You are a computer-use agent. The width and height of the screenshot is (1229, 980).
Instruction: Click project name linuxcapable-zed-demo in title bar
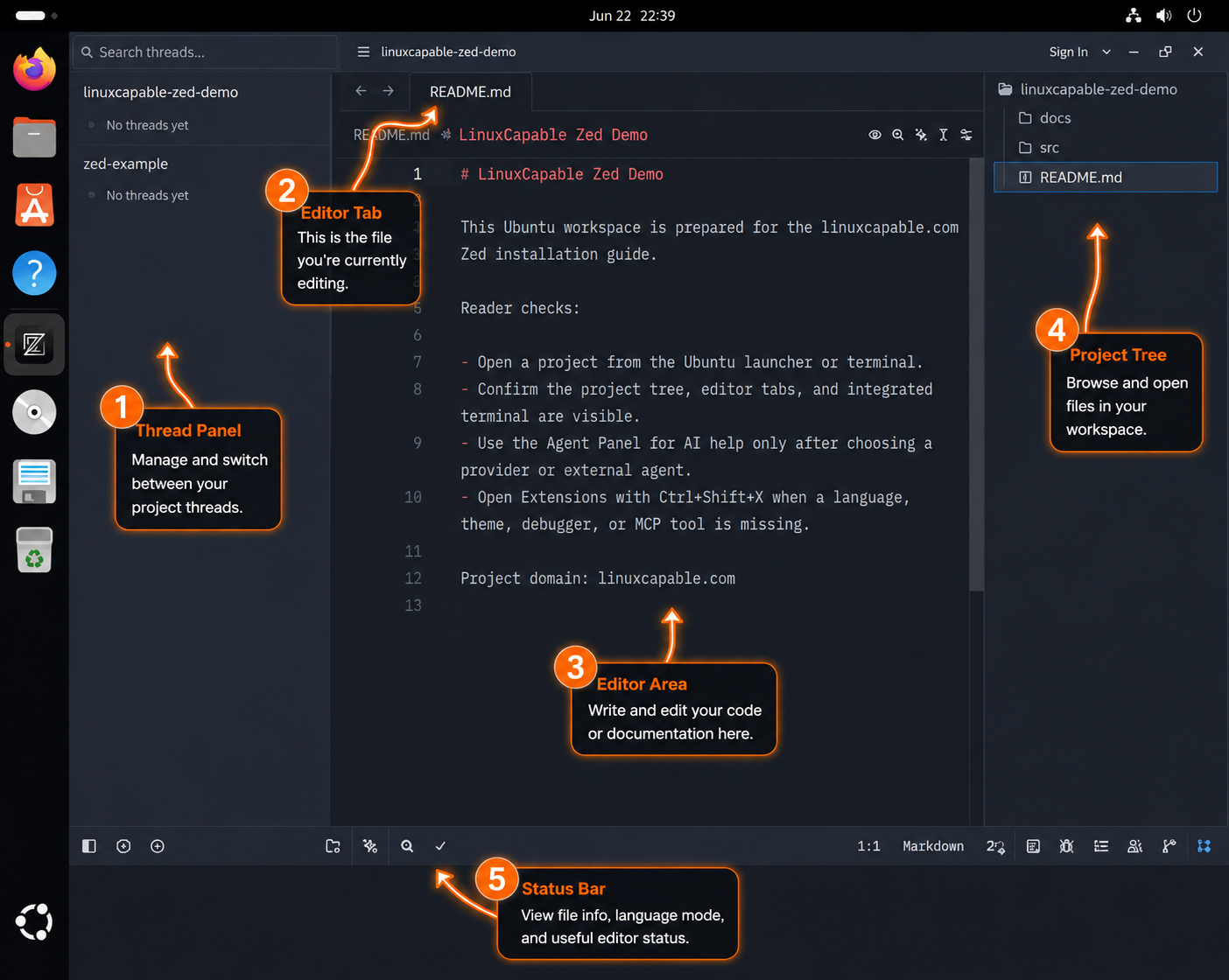[448, 52]
